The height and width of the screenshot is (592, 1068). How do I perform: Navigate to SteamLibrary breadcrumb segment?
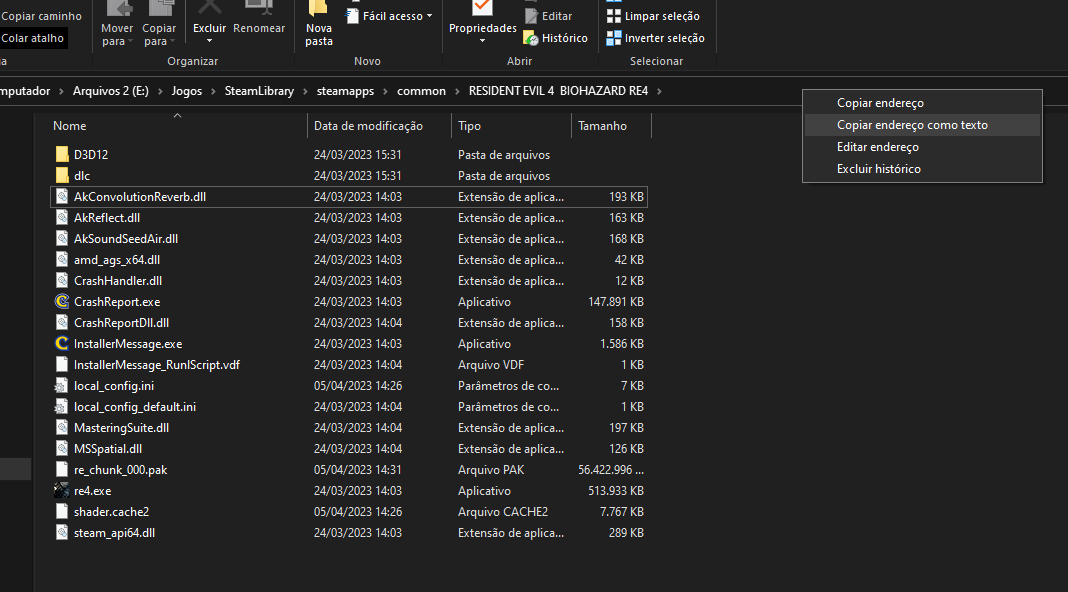[260, 91]
